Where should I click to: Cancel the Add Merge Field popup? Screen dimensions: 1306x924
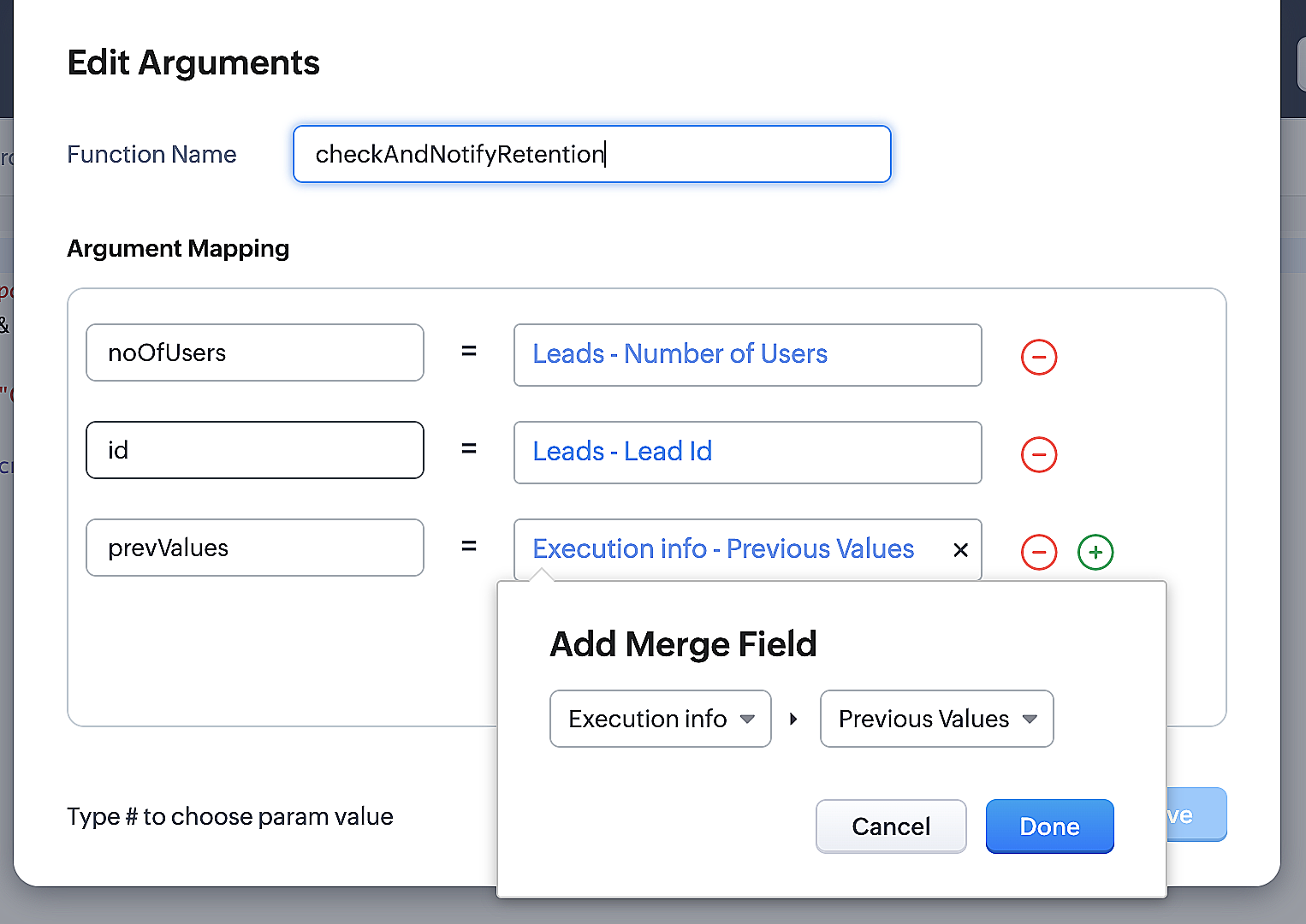coord(890,826)
